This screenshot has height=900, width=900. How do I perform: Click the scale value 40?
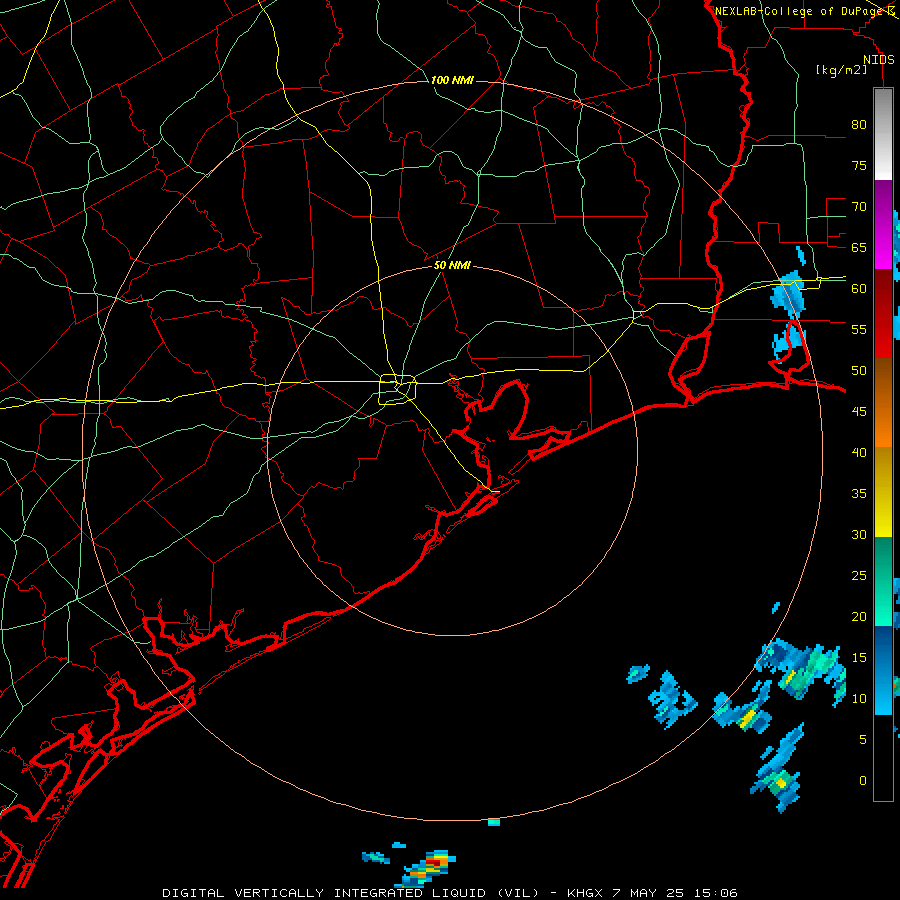(x=859, y=452)
